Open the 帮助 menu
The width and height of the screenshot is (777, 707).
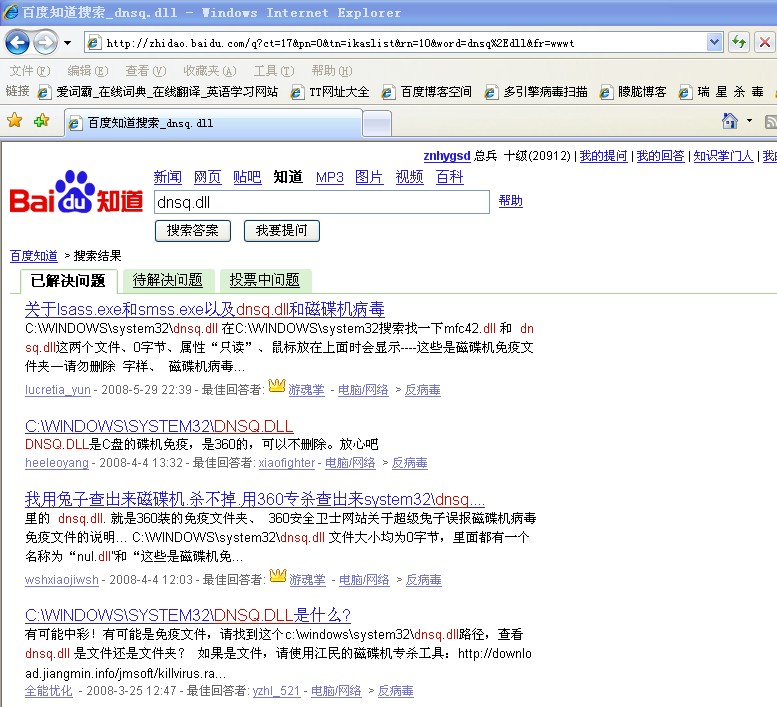click(x=332, y=71)
